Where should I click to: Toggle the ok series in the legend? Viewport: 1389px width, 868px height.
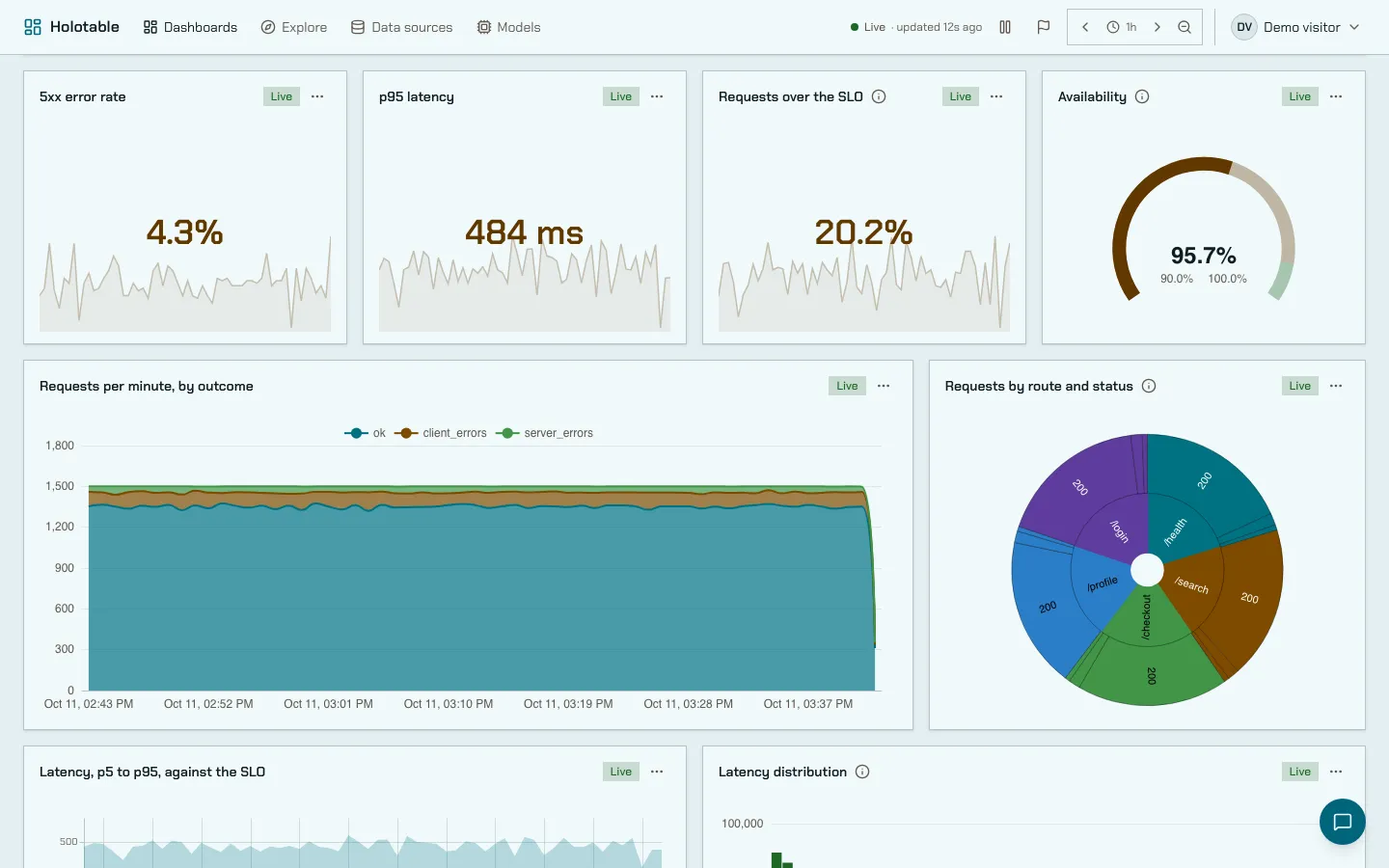(365, 433)
